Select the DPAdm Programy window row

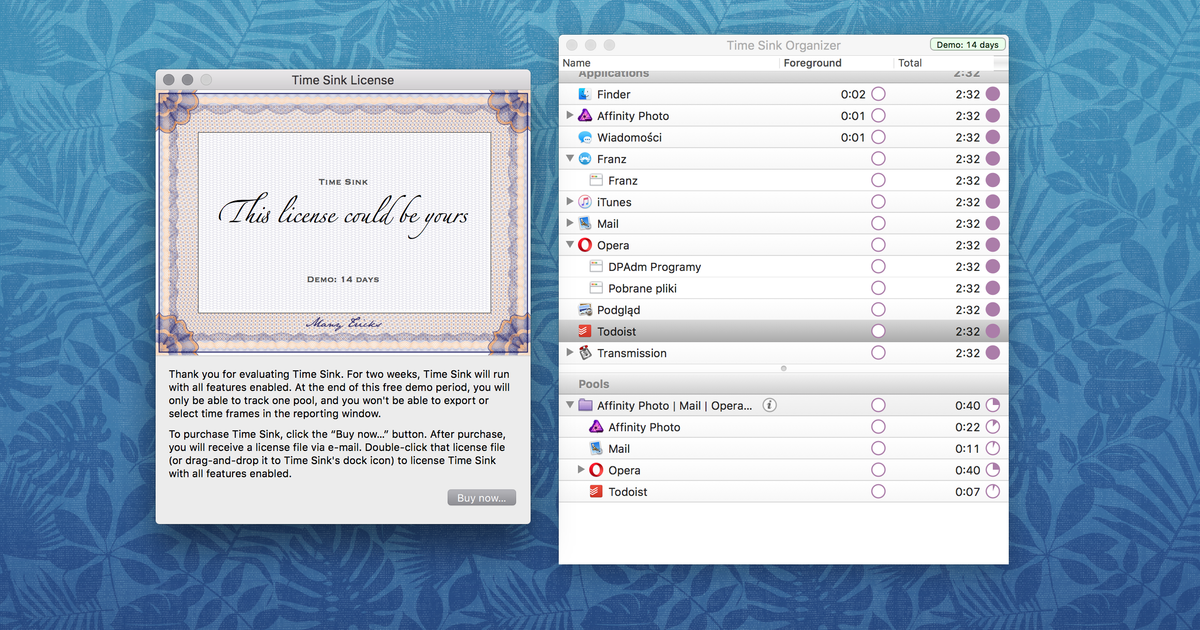[x=783, y=267]
